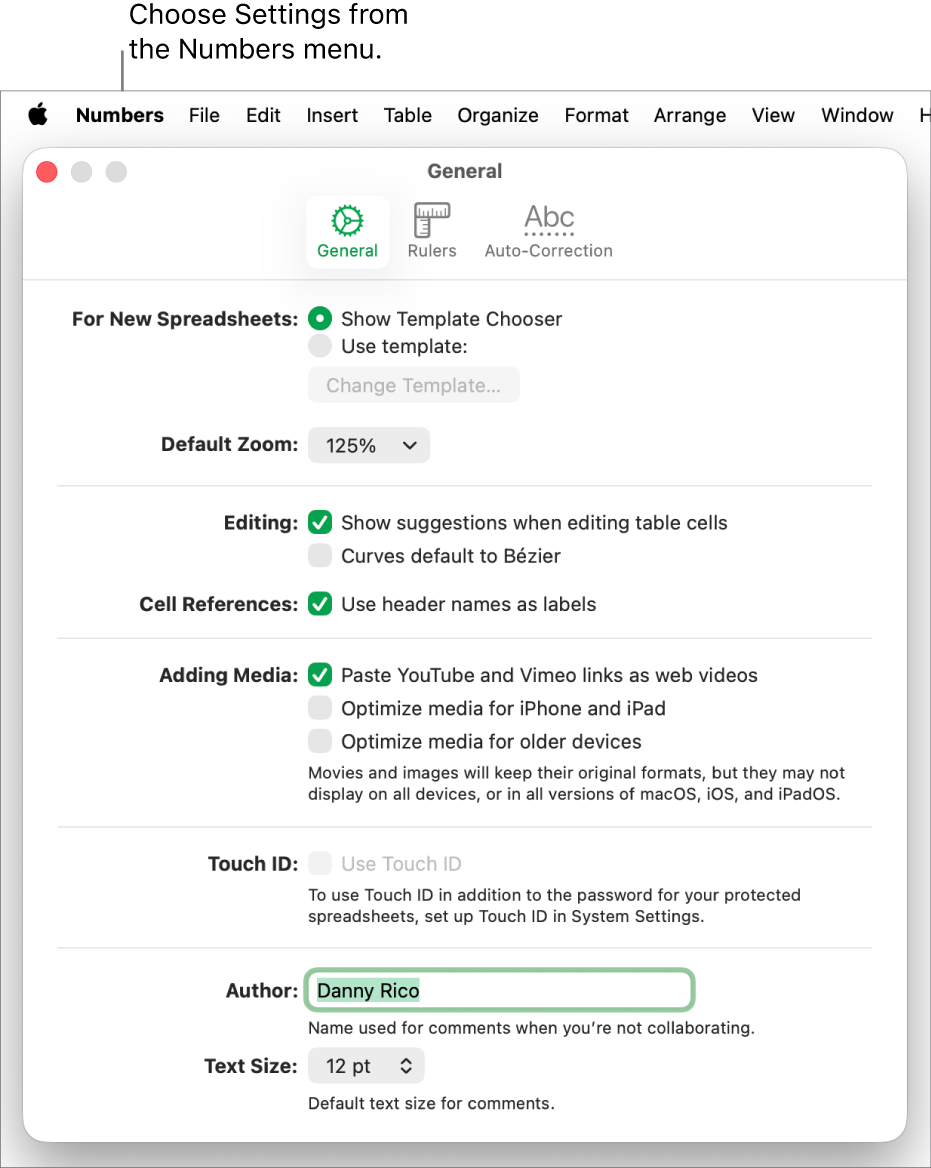Check Optimize media for older devices
The width and height of the screenshot is (931, 1168).
[x=320, y=741]
